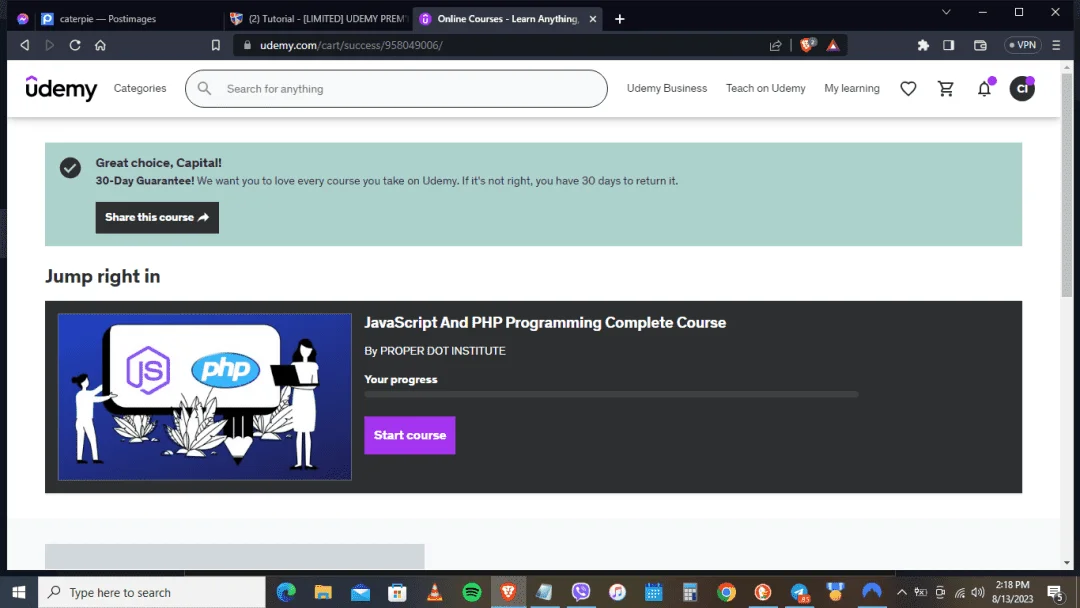Open the taskbar clock showing 2:18 PM
Viewport: 1080px width, 608px height.
[x=1012, y=592]
